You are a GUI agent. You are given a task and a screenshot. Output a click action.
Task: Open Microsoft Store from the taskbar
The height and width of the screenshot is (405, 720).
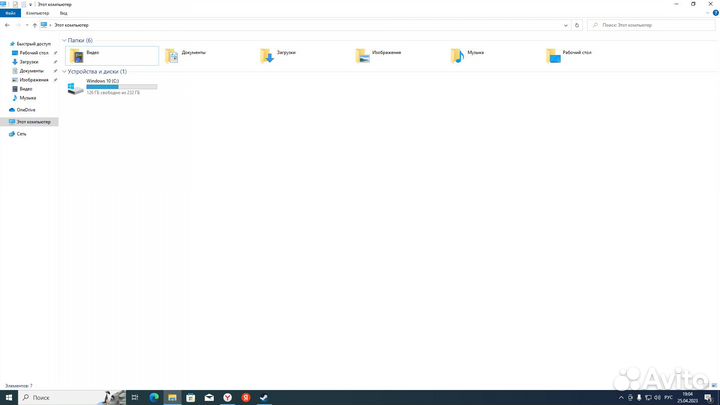[x=191, y=398]
